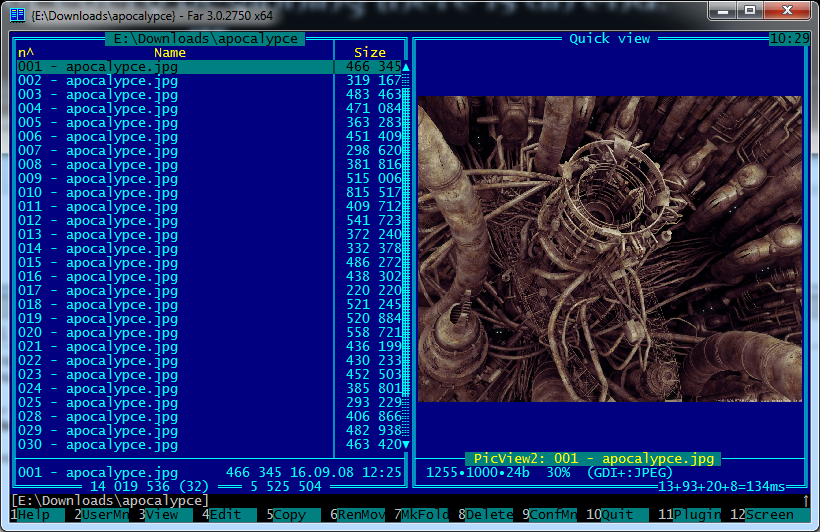This screenshot has width=820, height=532.
Task: Click the E:\Downloads\apocalypce panel path title
Action: pyautogui.click(x=205, y=38)
